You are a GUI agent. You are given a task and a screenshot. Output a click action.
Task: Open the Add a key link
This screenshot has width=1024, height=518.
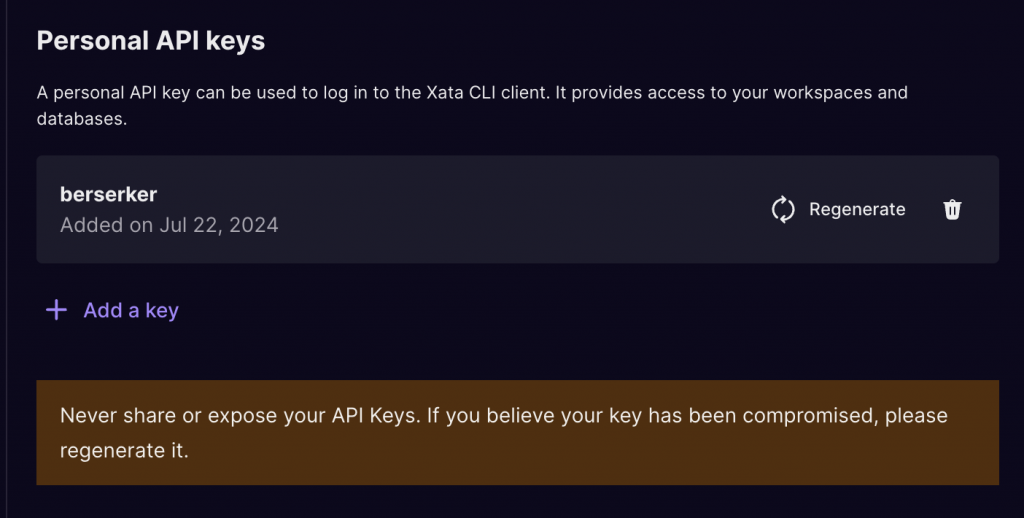pyautogui.click(x=130, y=310)
